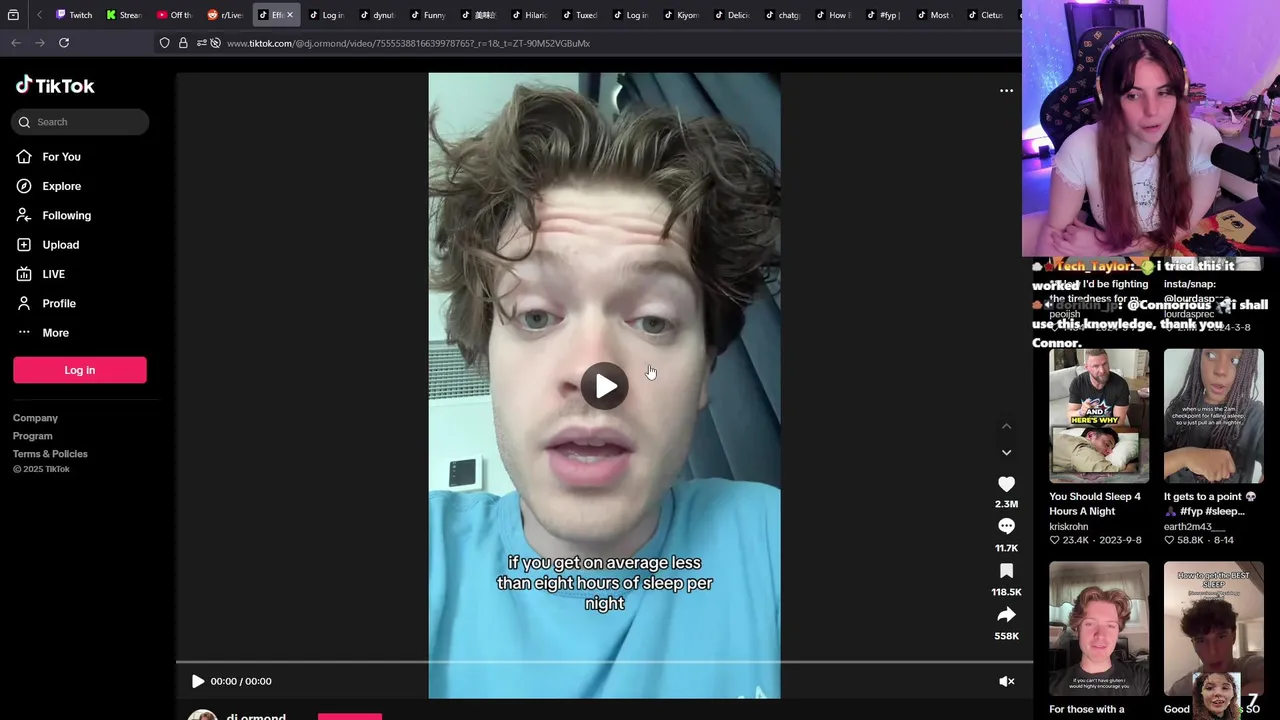Open 'You Should Sleep 4 Hours A Night' thumbnail
The image size is (1280, 720).
click(x=1099, y=415)
